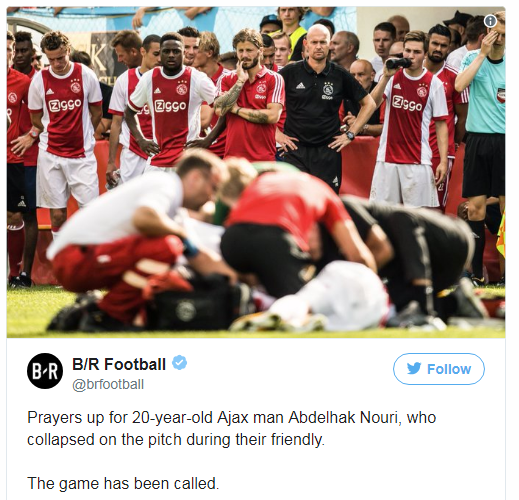Click the info icon on the photo
The width and height of the screenshot is (519, 500).
point(490,21)
